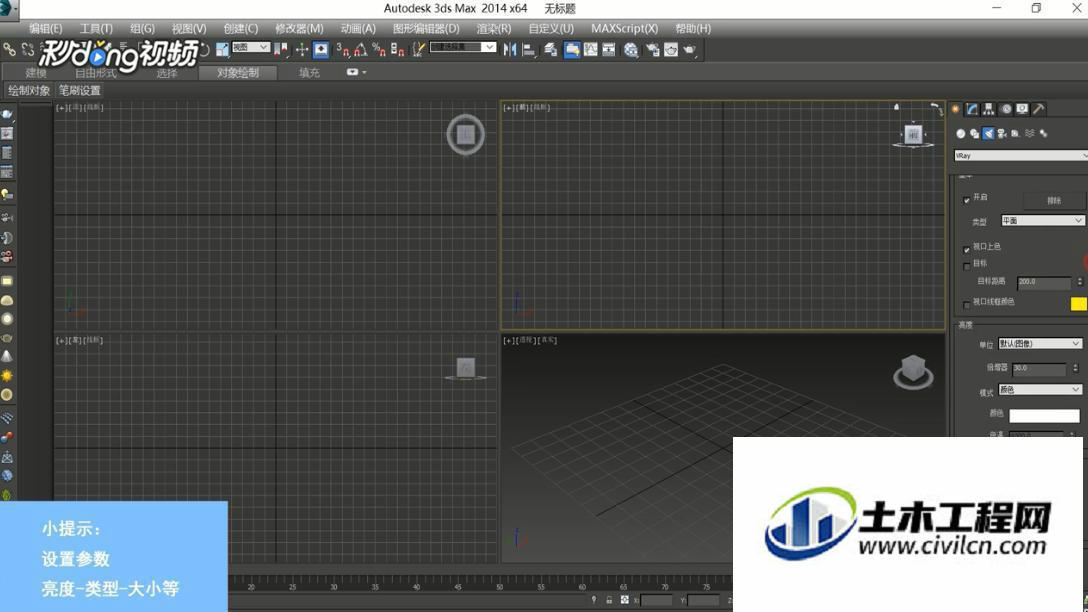Open Render Setup teapot icon
The image size is (1088, 612).
(x=652, y=49)
